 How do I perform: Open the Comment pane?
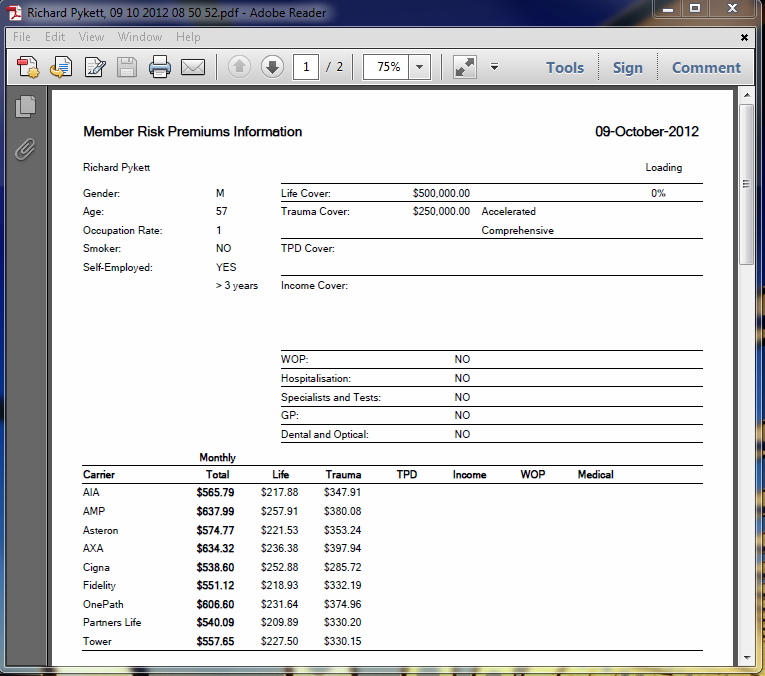706,67
